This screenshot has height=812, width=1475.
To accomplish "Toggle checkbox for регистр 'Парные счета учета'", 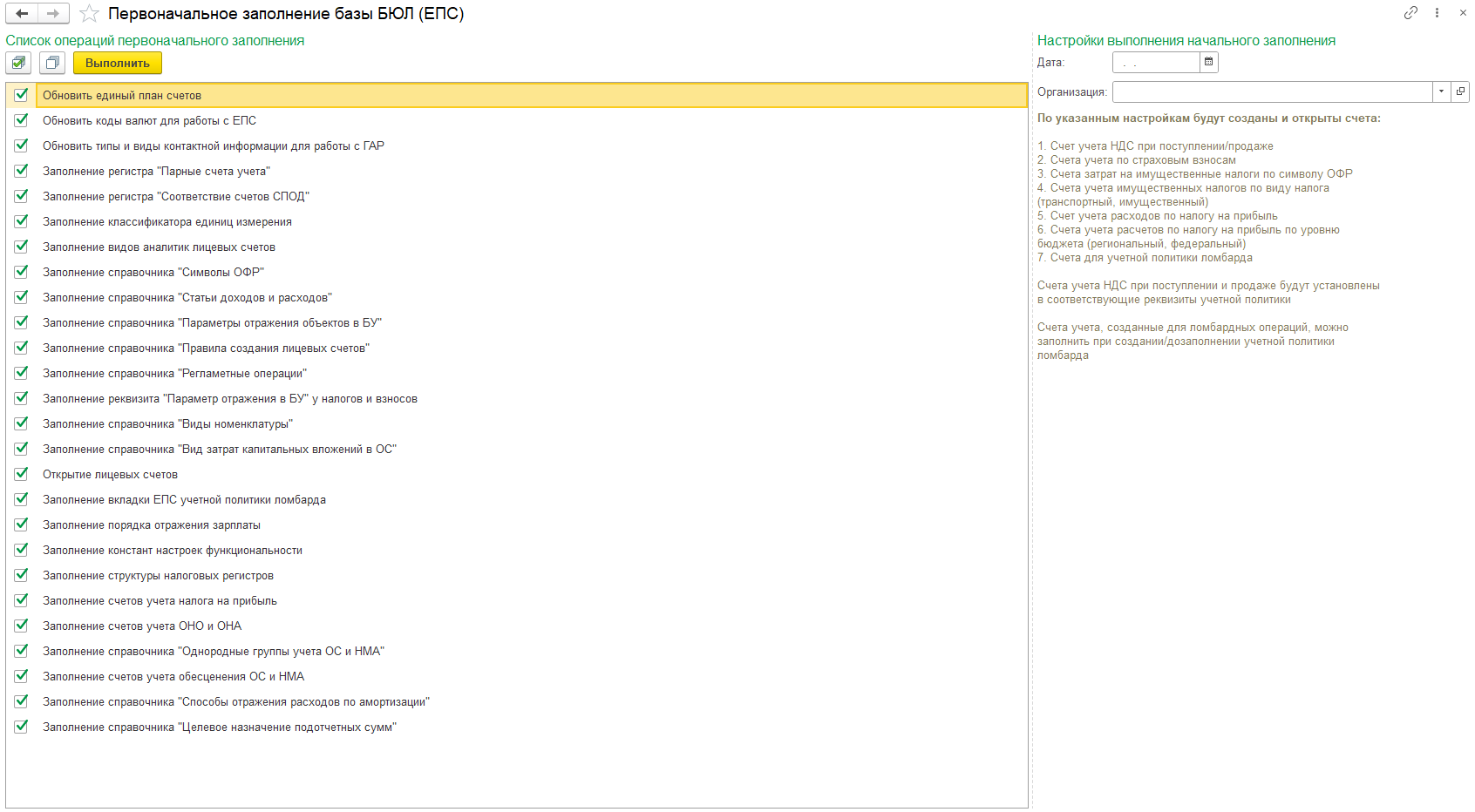I will tap(21, 171).
